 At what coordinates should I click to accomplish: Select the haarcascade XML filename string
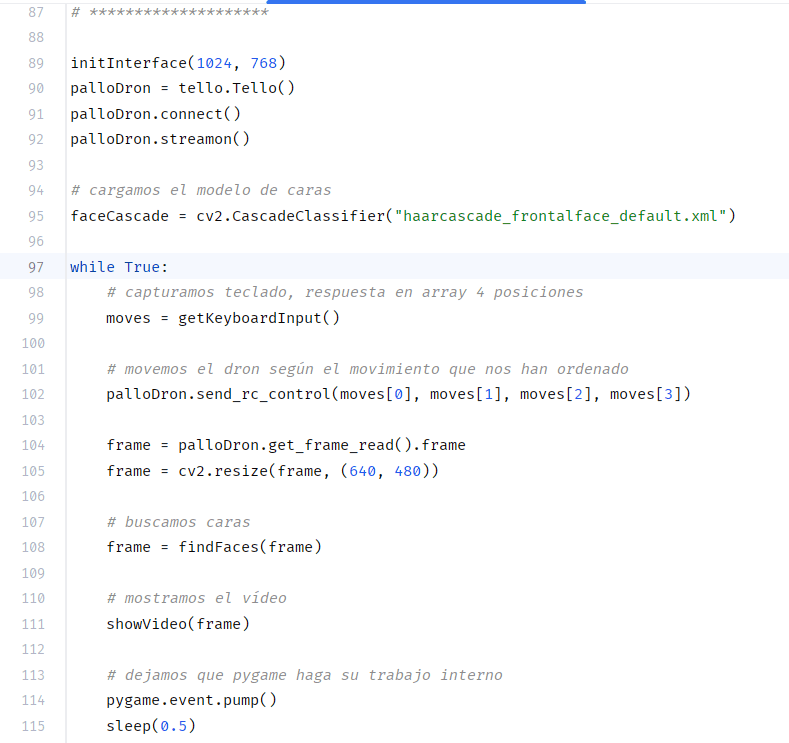[x=561, y=216]
